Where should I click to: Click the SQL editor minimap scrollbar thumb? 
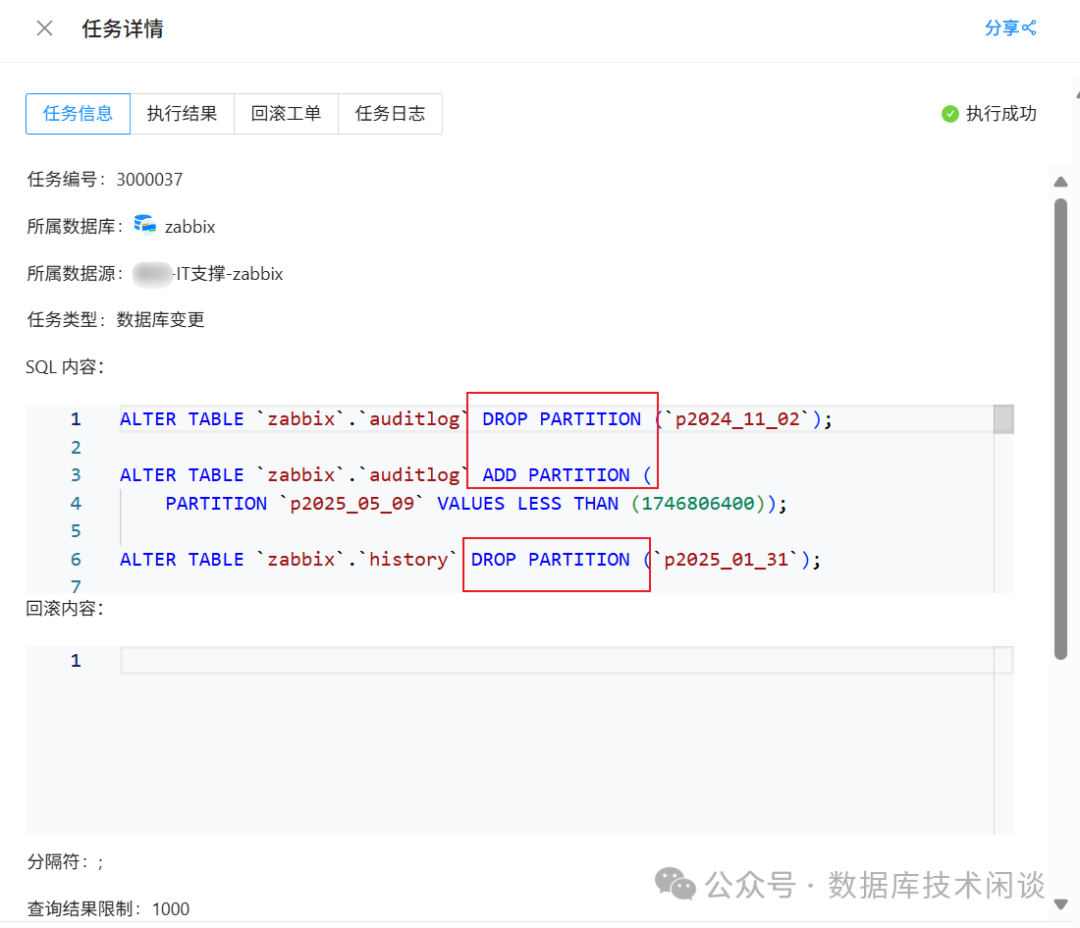pos(1004,419)
